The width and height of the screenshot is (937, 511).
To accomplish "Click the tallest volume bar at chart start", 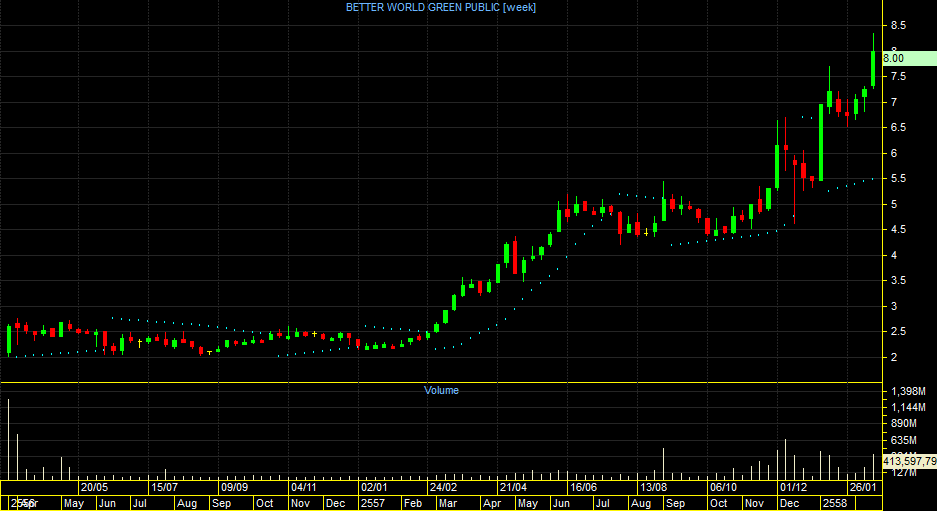I will point(8,439).
